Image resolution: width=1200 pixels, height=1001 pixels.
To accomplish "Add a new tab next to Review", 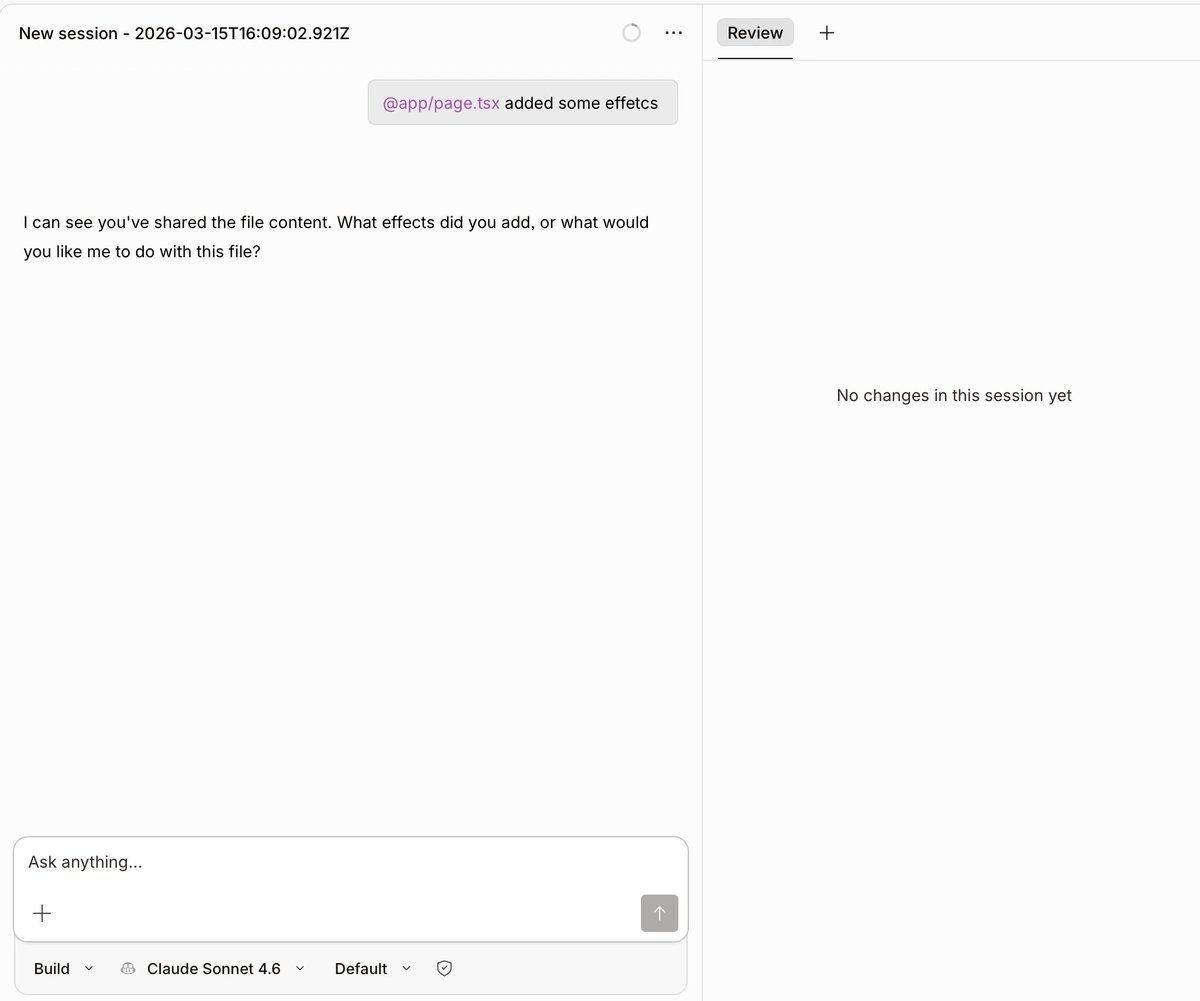I will click(827, 33).
